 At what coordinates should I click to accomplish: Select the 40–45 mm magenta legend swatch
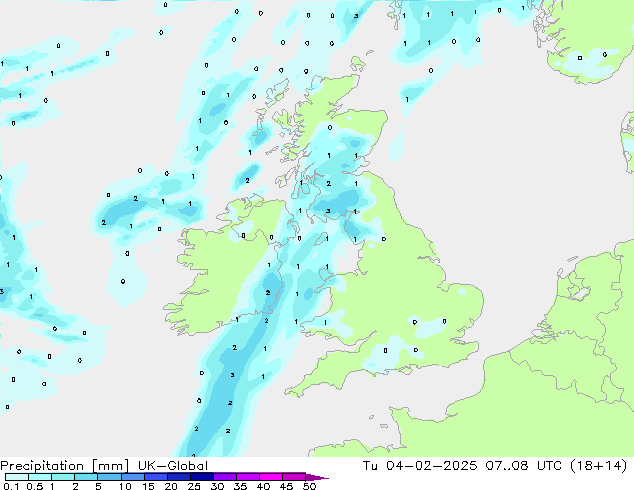coord(271,477)
